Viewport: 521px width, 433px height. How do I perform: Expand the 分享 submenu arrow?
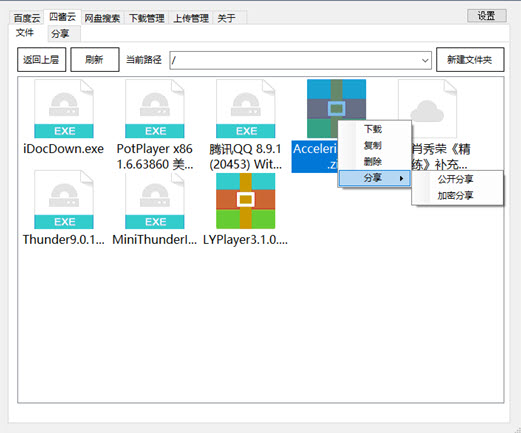pyautogui.click(x=401, y=178)
